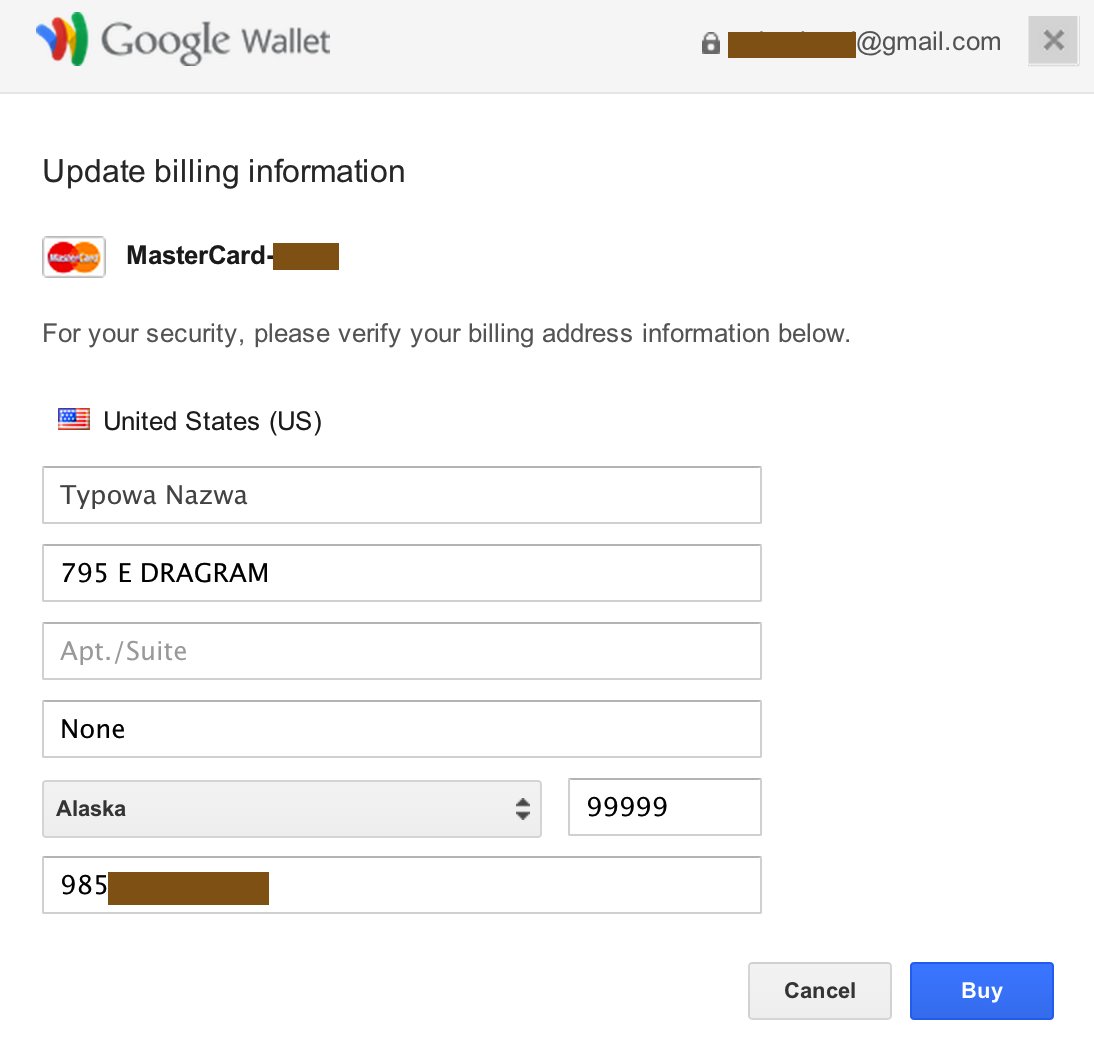Click the United States (US) country label
Viewport: 1094px width, 1054px height.
tap(212, 421)
